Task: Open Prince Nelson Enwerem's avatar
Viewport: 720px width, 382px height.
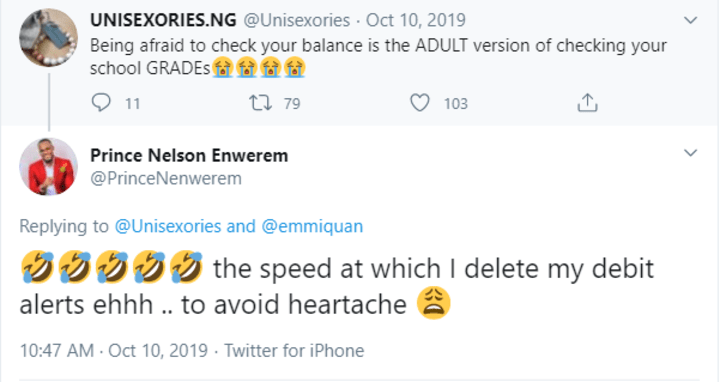Action: coord(48,166)
